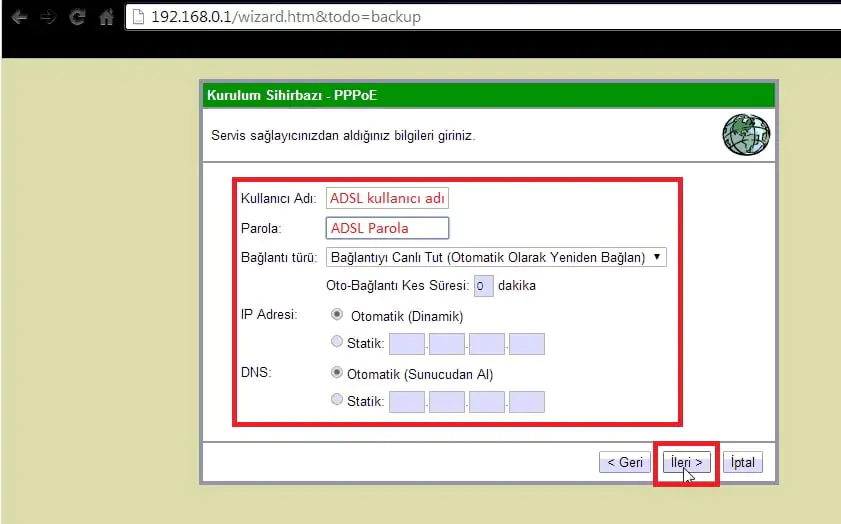Viewport: 841px width, 524px height.
Task: Select Statik IP Adresi radio button
Action: [x=337, y=342]
